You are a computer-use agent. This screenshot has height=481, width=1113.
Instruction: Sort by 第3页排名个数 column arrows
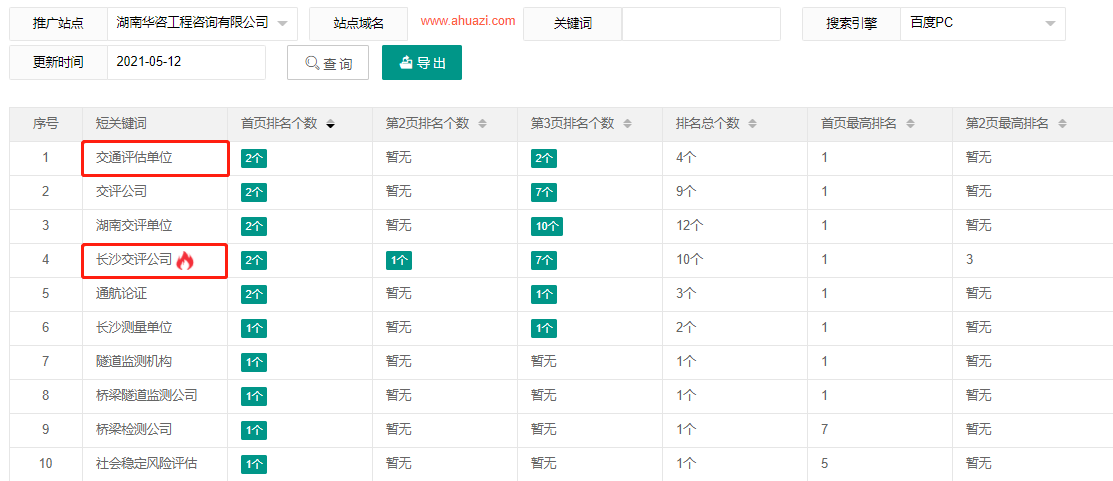point(627,124)
